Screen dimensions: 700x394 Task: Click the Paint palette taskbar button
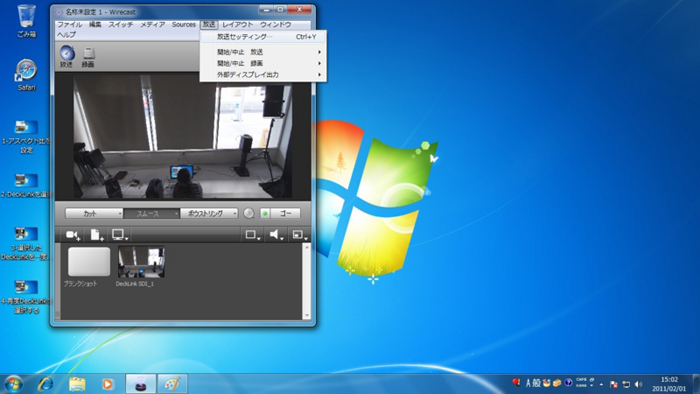pos(172,384)
